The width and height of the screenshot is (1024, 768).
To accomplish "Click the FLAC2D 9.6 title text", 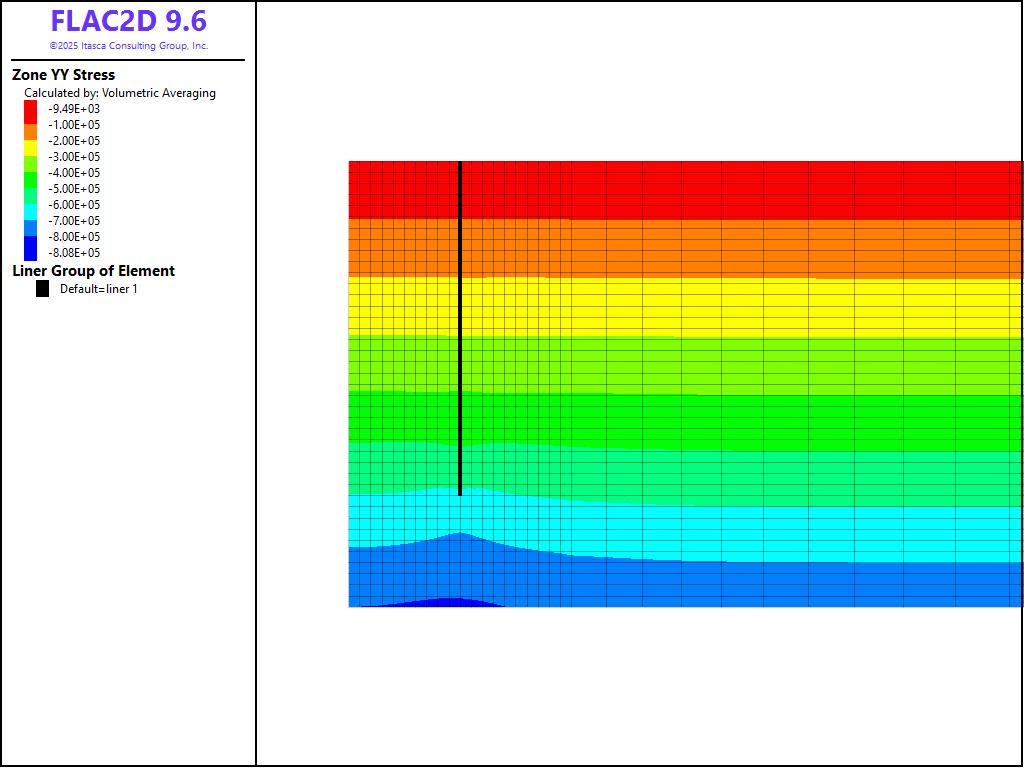I will pyautogui.click(x=128, y=21).
